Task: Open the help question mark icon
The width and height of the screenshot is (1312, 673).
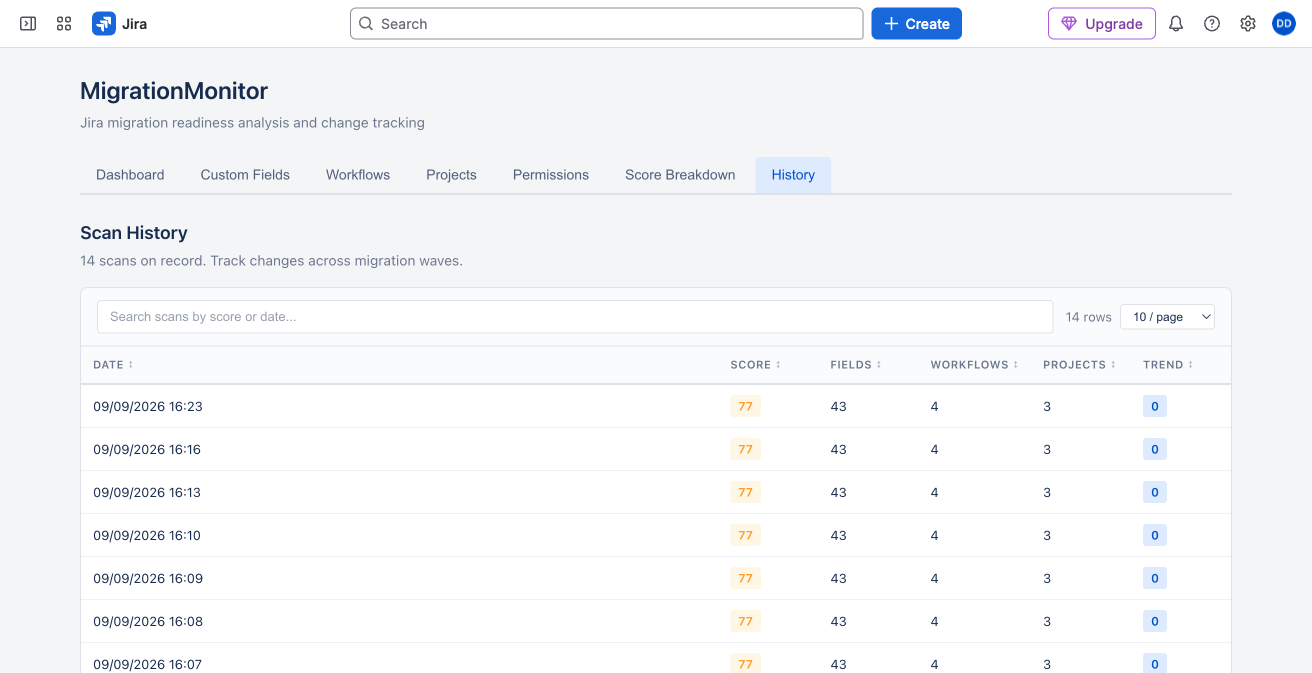Action: point(1212,24)
